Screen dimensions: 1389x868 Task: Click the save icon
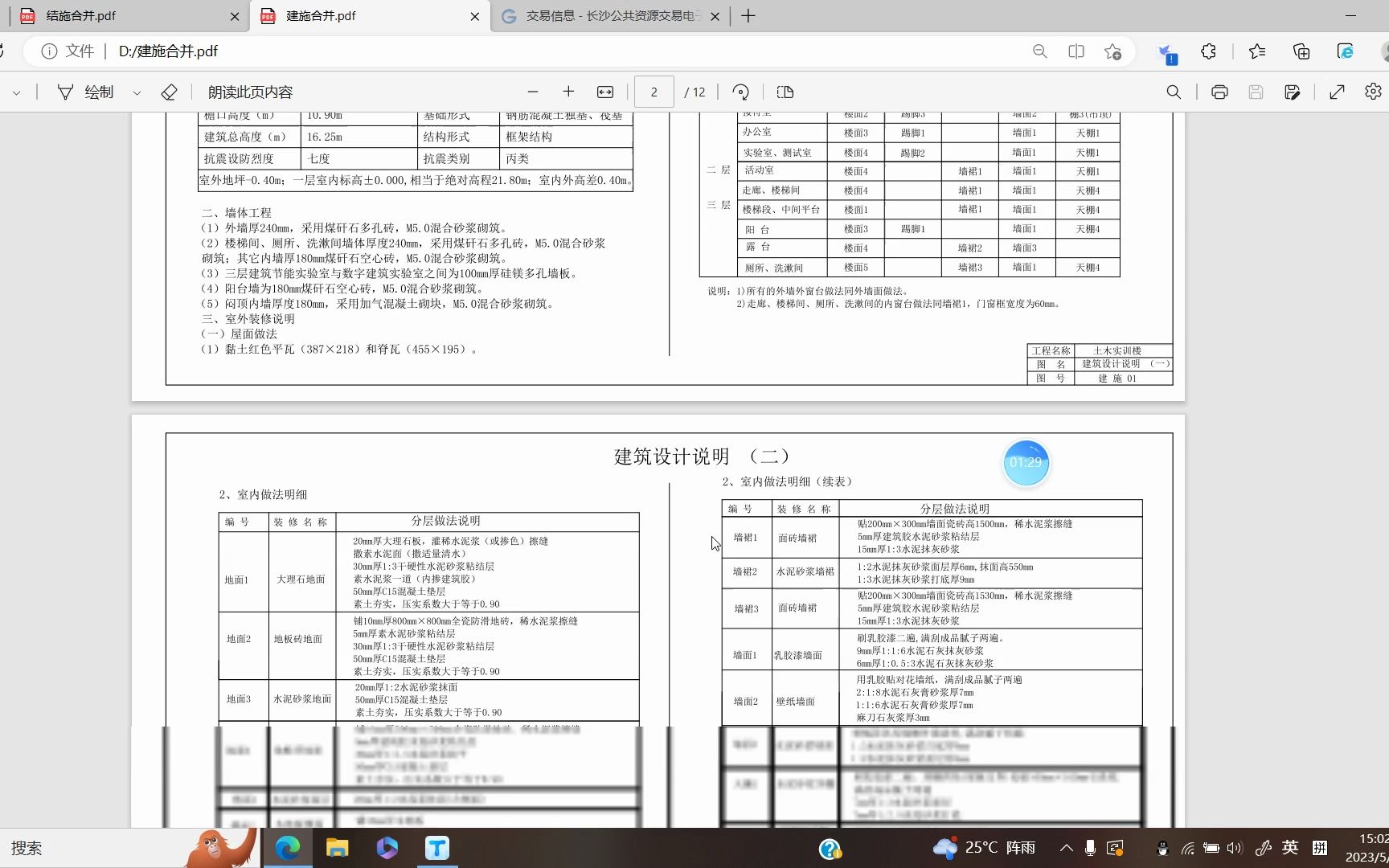point(1256,92)
